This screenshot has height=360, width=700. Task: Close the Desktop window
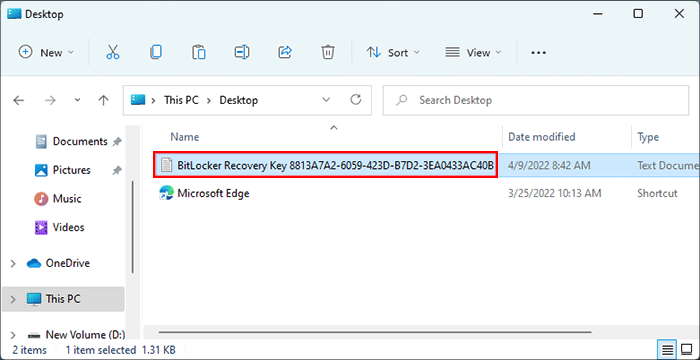679,14
